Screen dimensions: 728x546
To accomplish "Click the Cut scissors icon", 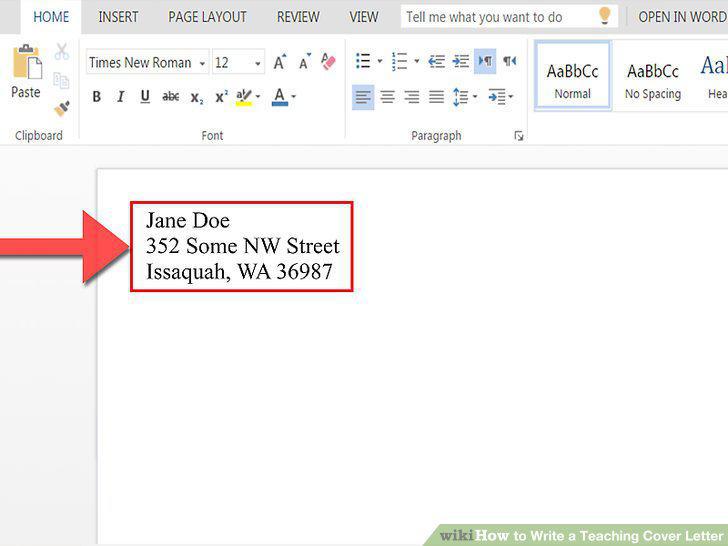I will (61, 52).
